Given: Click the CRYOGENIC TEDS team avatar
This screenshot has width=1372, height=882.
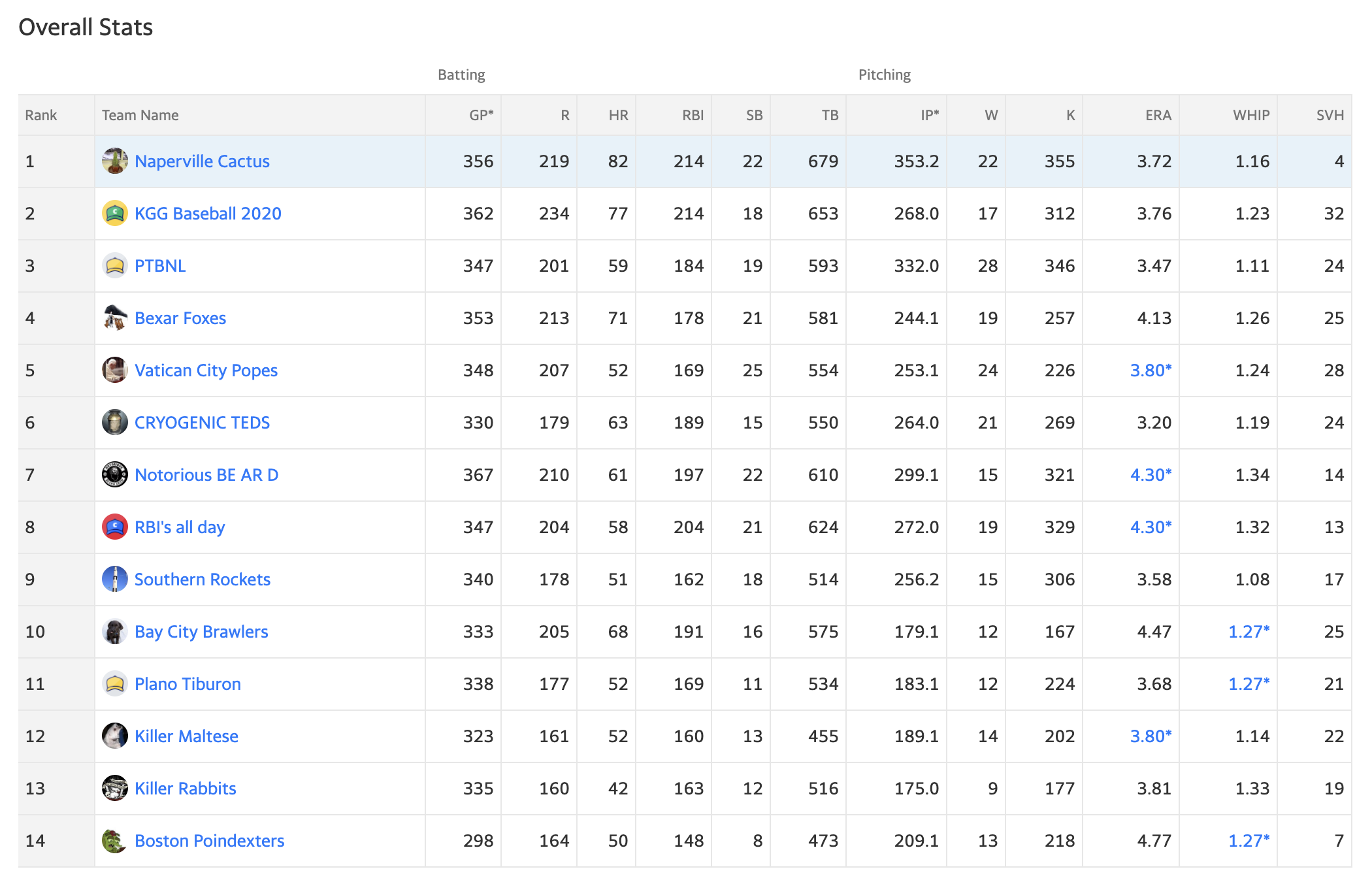Looking at the screenshot, I should (x=115, y=422).
